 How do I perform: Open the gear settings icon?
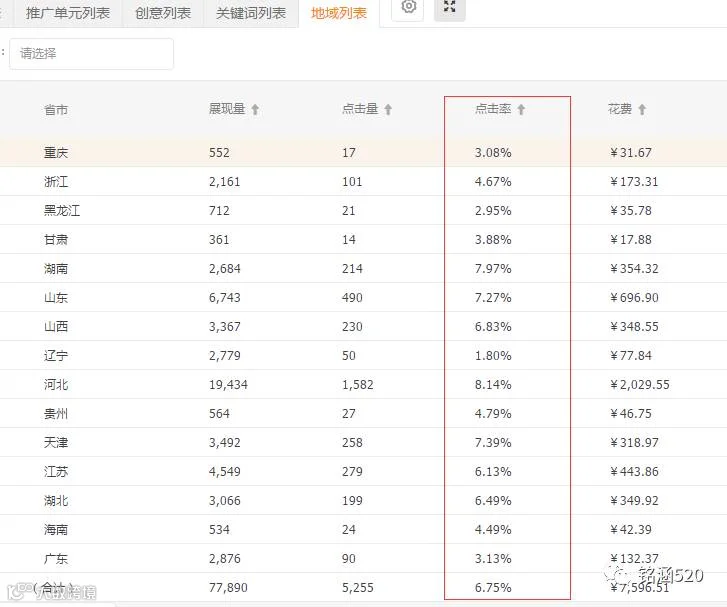point(408,7)
